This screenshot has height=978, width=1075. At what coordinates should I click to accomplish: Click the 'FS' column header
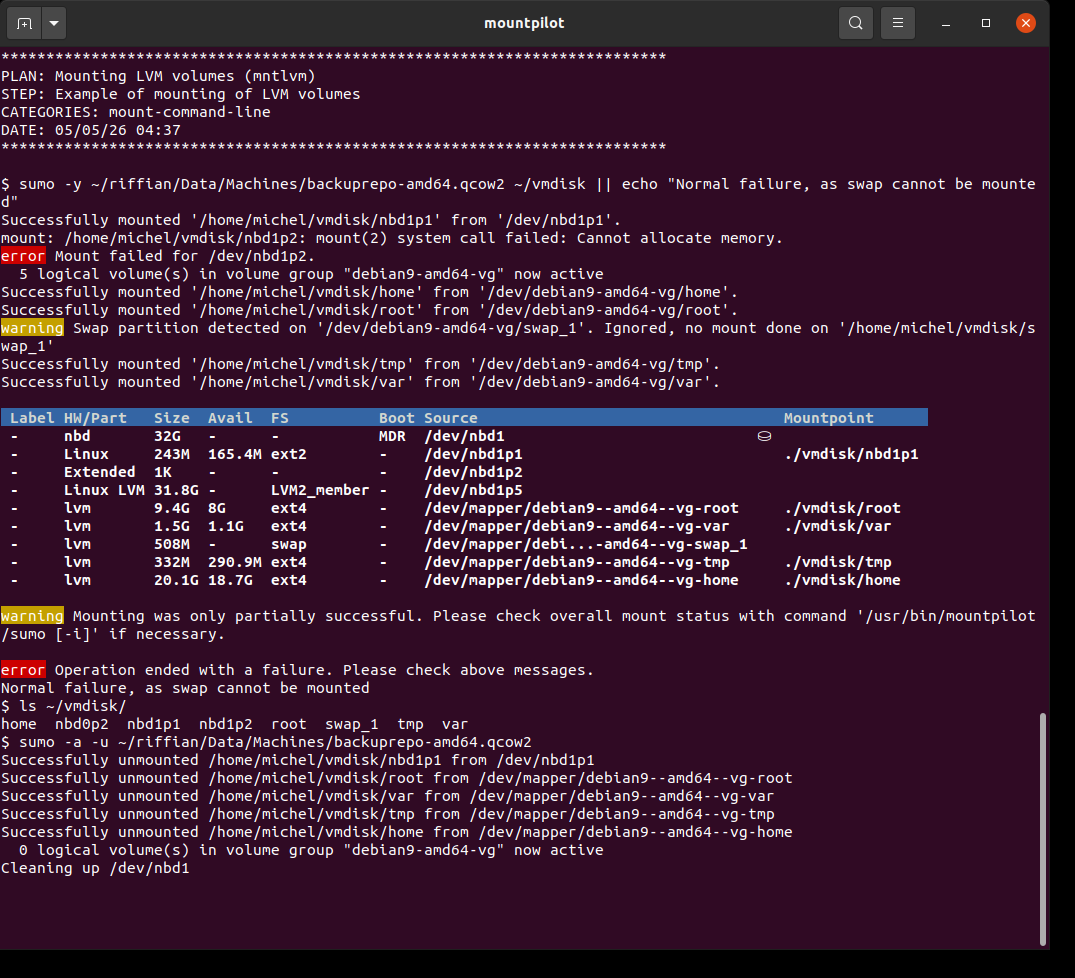280,417
